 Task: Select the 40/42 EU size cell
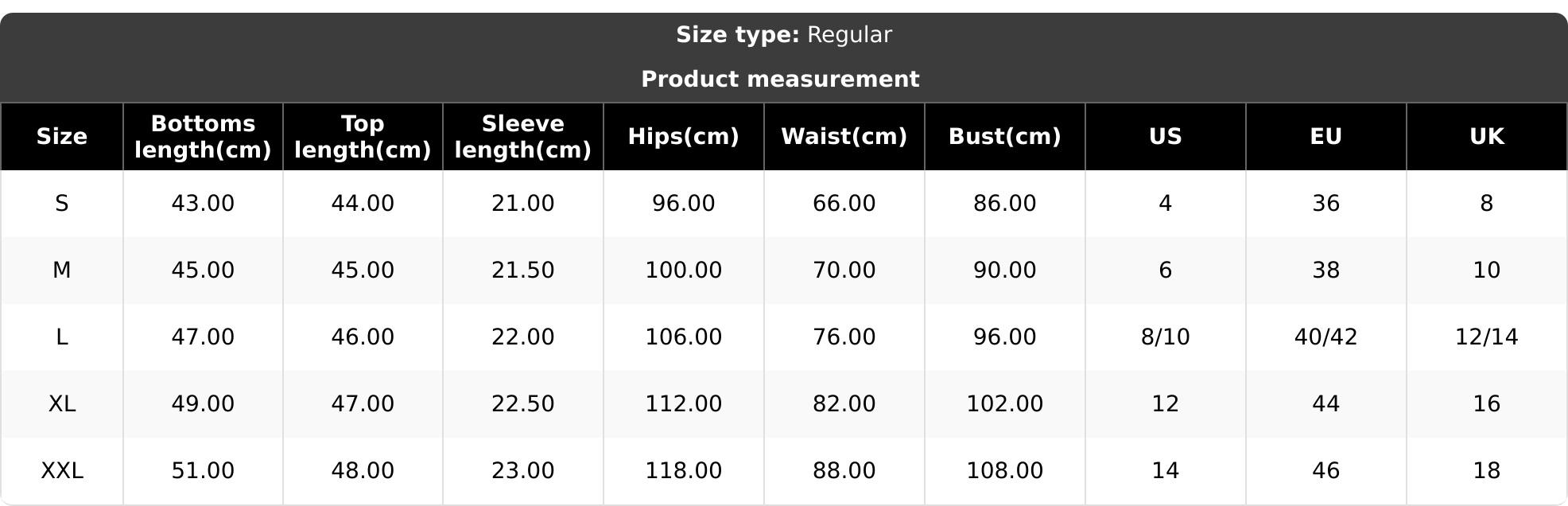(x=1326, y=337)
